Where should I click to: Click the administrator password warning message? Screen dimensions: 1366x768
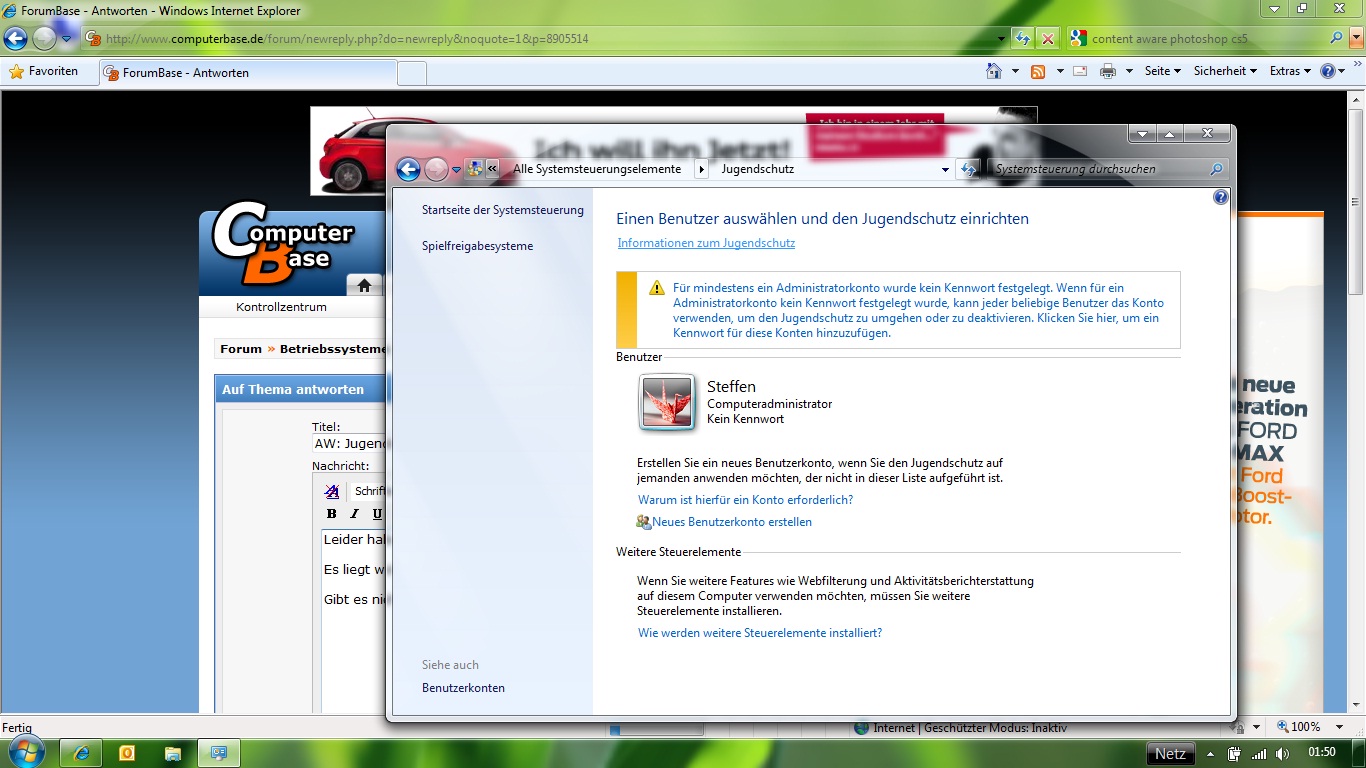click(x=917, y=310)
